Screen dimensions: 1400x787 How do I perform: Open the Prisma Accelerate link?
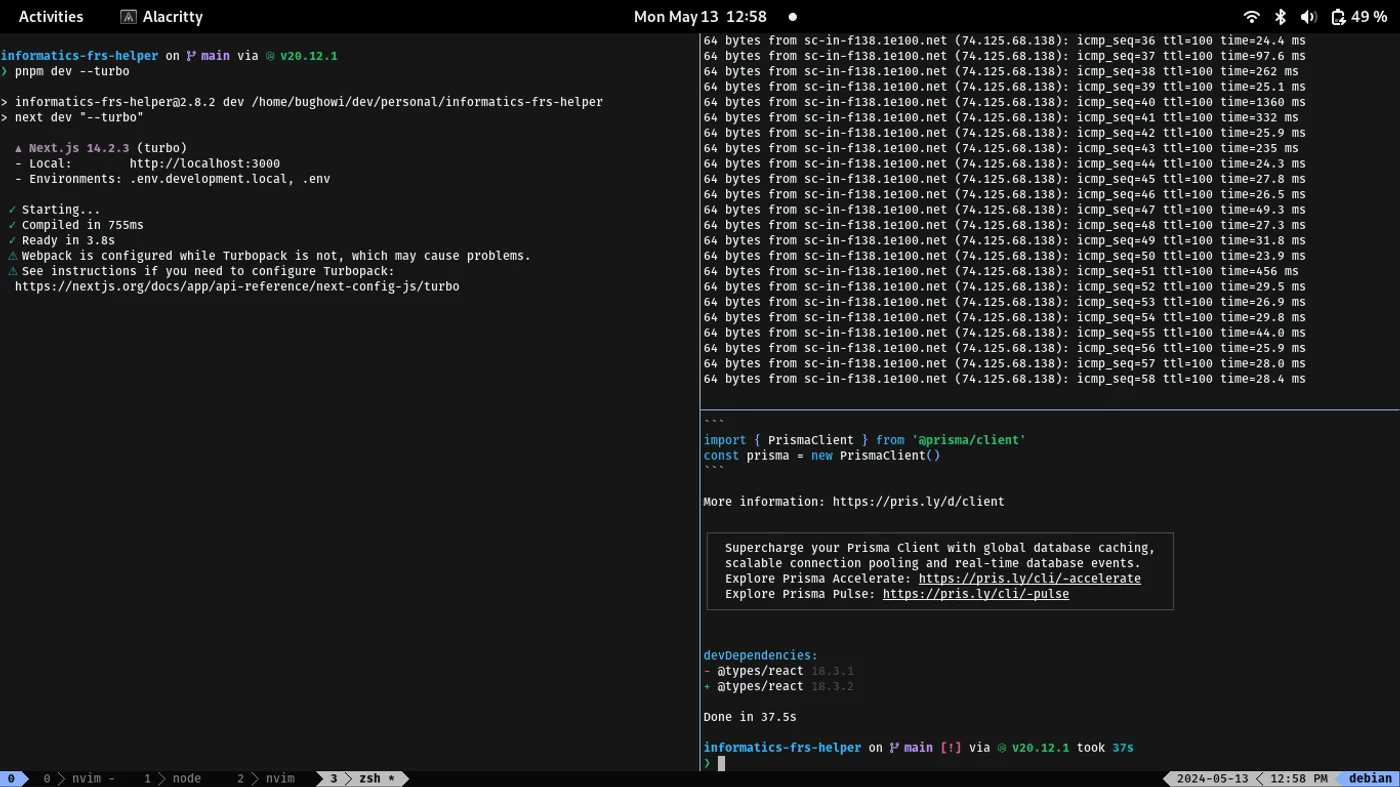[1029, 578]
